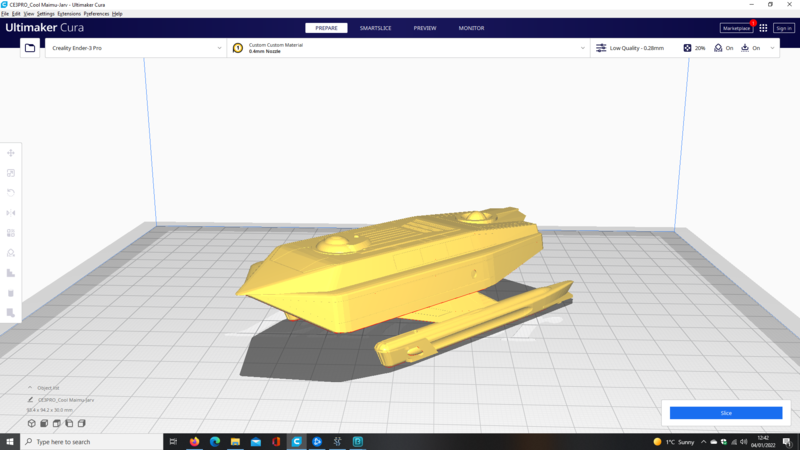
Task: Open the Extensions menu
Action: tap(69, 14)
